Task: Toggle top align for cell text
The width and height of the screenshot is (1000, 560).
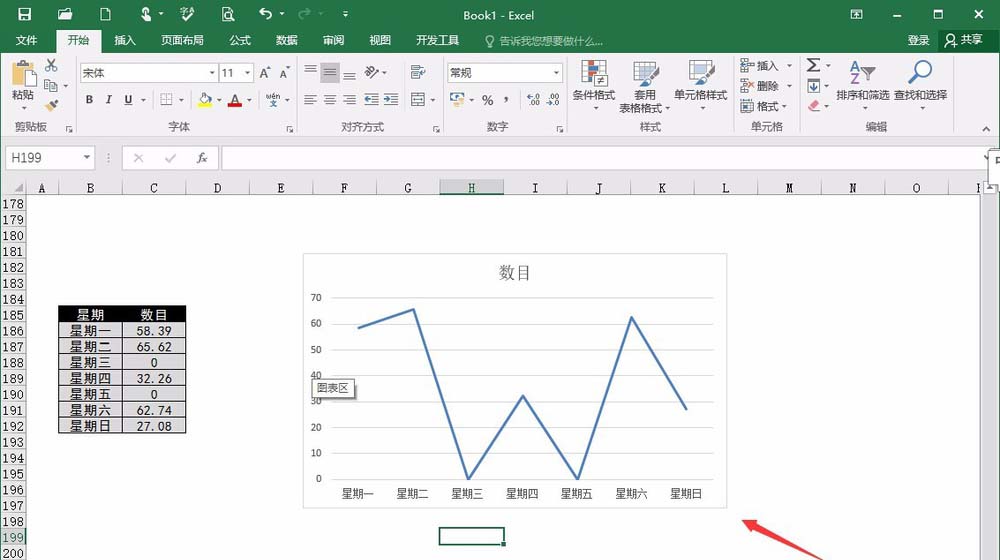Action: point(310,72)
